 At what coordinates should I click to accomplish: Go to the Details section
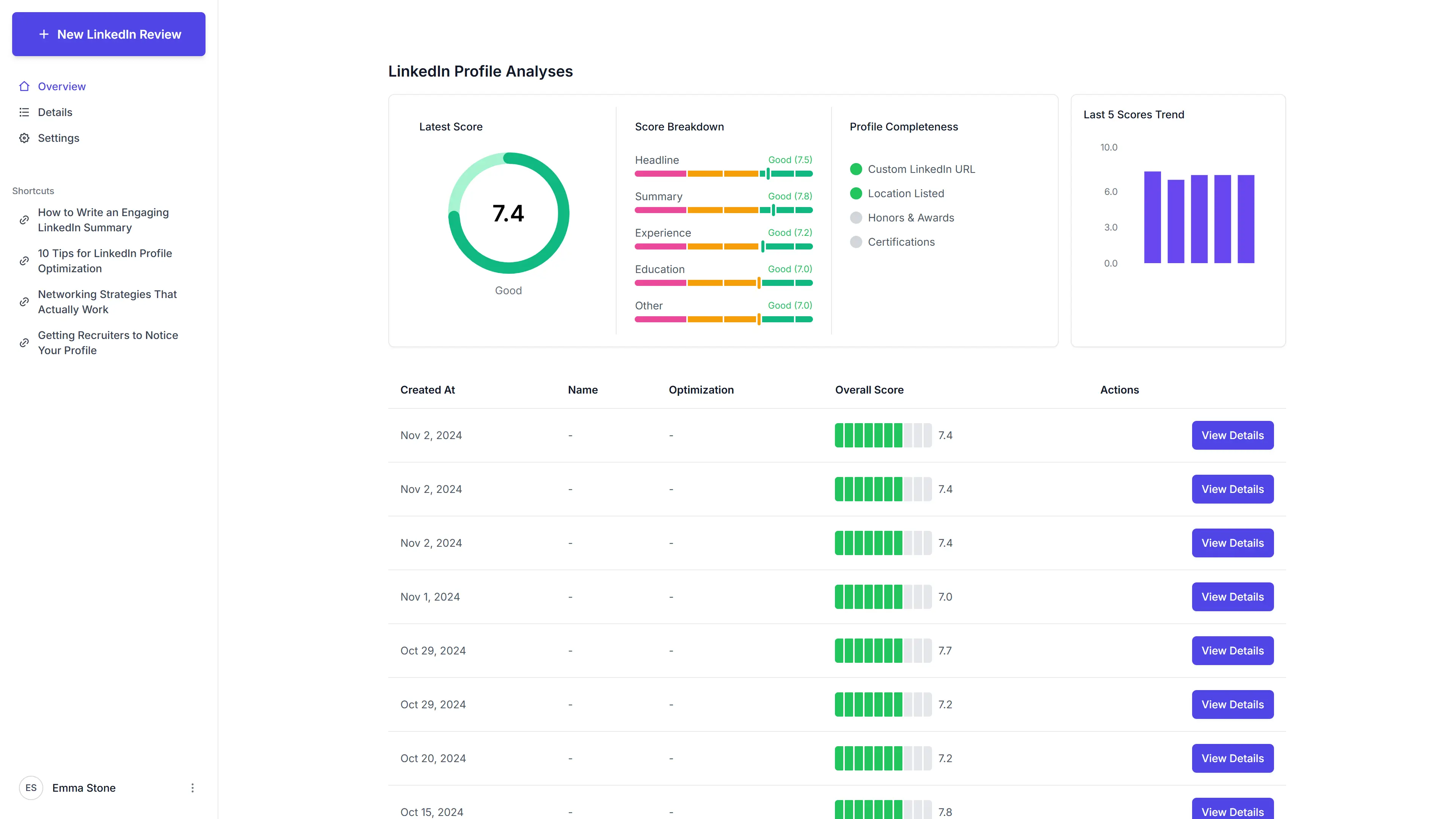(x=55, y=113)
